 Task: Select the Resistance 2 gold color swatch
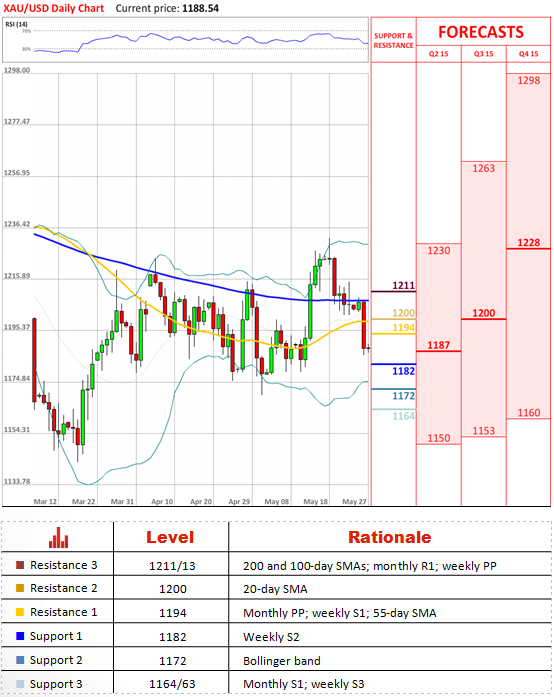(x=20, y=588)
